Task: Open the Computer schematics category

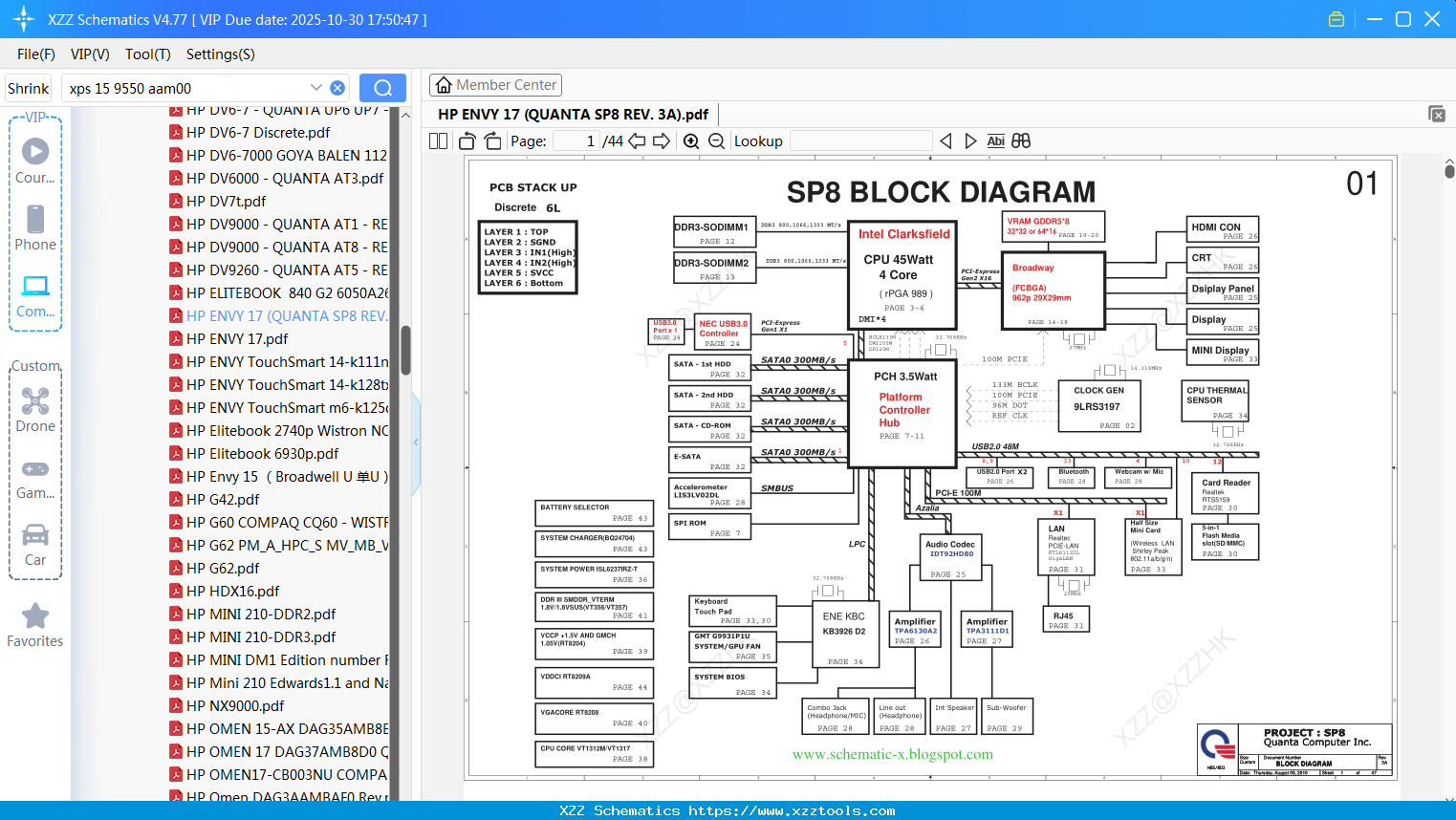Action: click(x=35, y=295)
